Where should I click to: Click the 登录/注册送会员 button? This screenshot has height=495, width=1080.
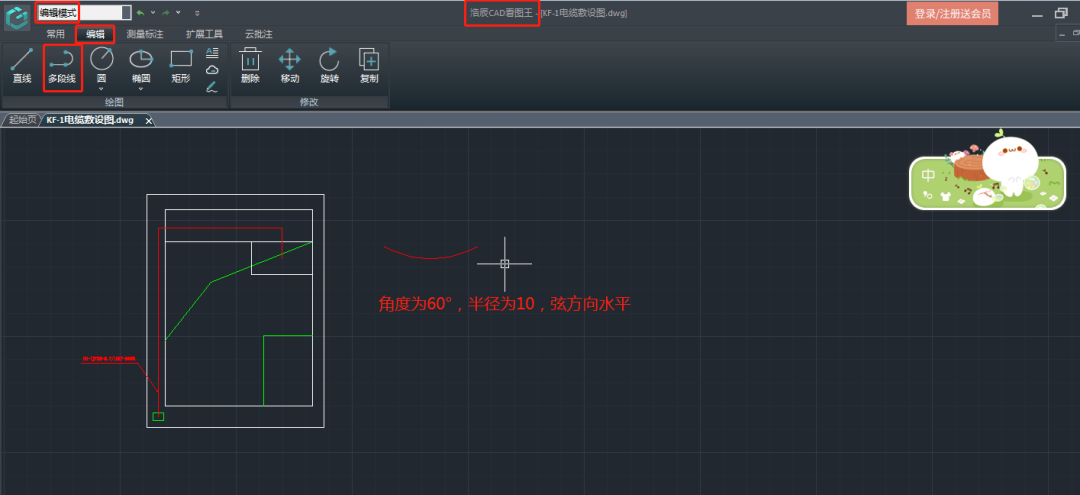[952, 13]
